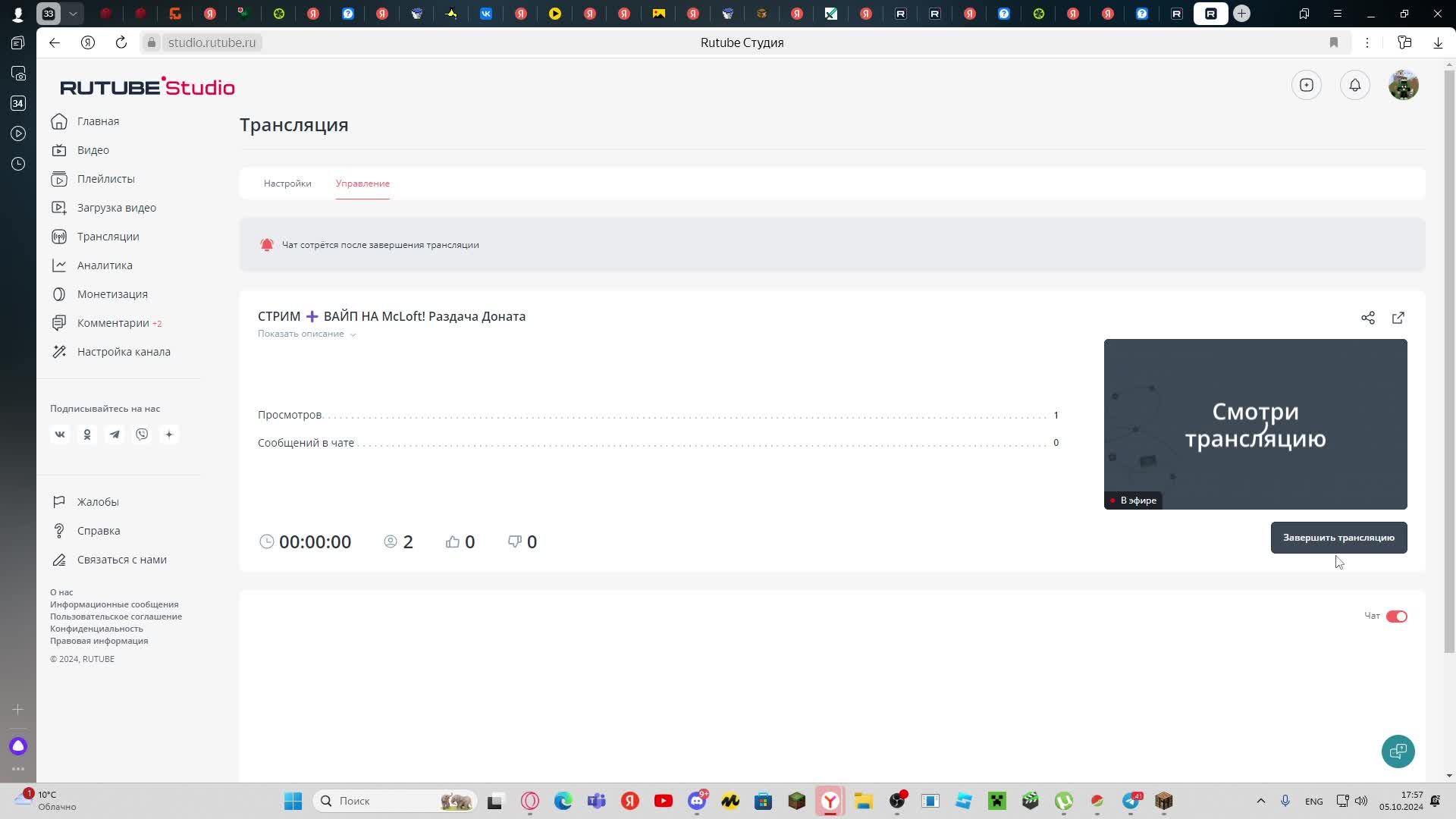
Task: Click the Смотри трансляцию preview thumbnail
Action: point(1255,424)
